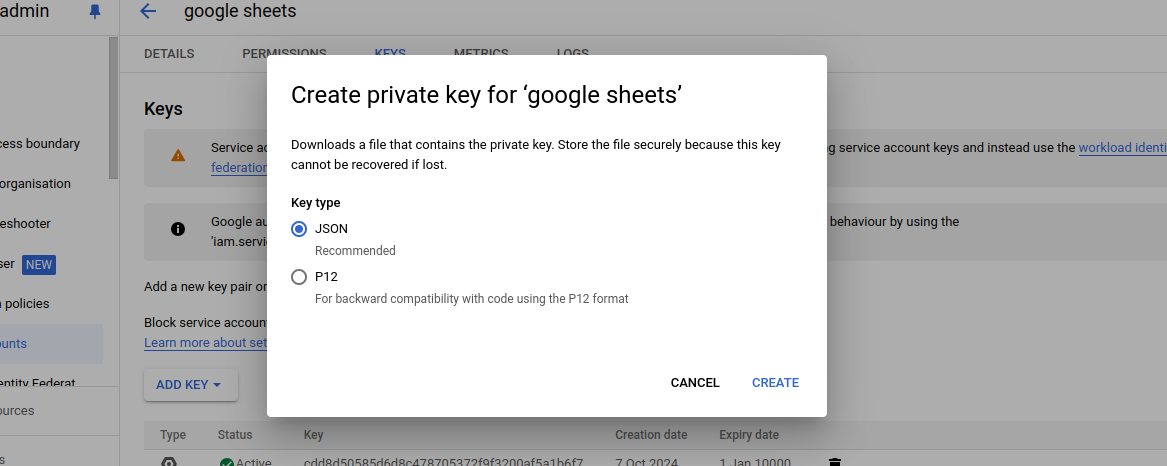
Task: Click the Recommended label under JSON
Action: click(x=355, y=251)
